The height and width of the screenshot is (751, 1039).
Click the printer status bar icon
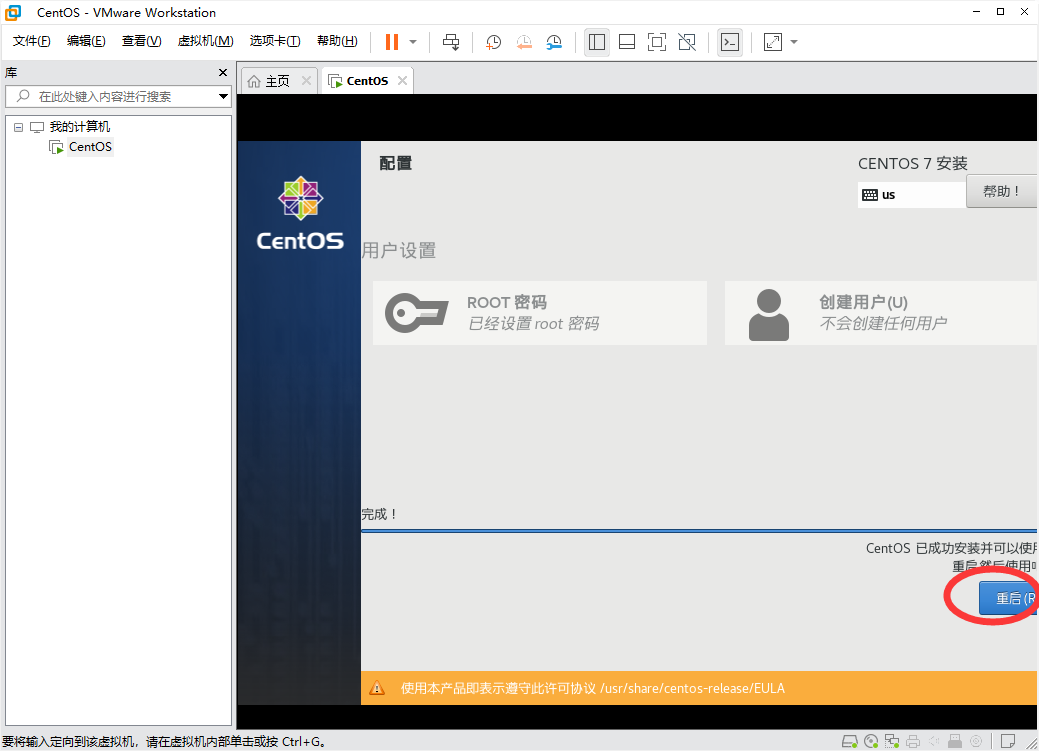[913, 741]
